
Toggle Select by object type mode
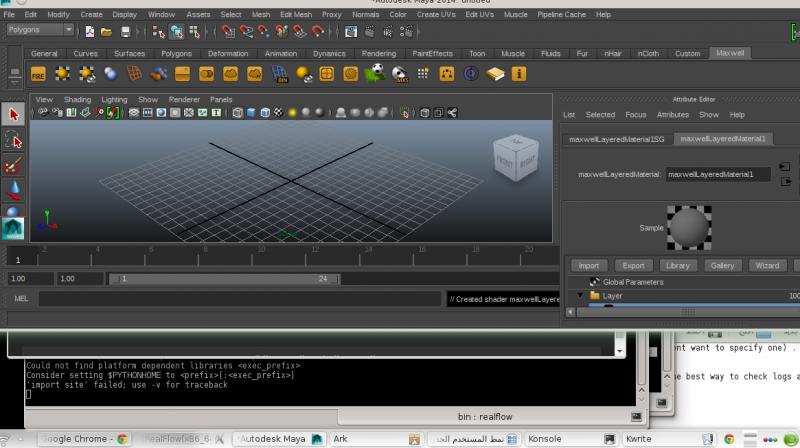click(x=177, y=32)
